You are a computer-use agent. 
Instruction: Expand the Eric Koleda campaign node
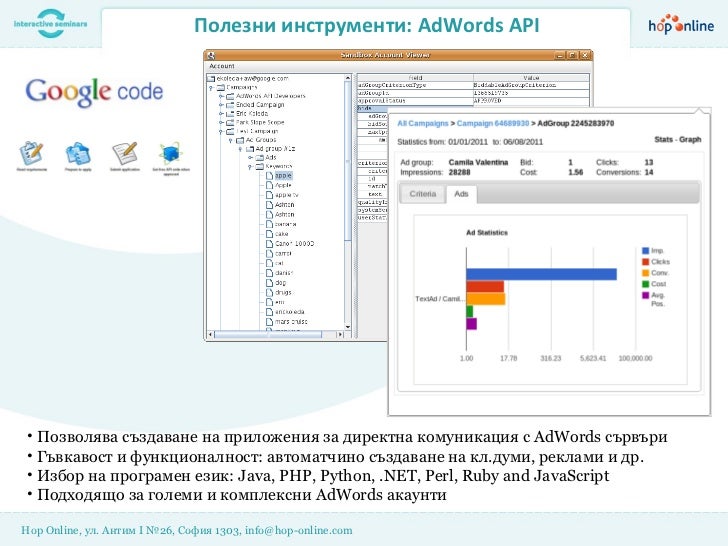221,114
